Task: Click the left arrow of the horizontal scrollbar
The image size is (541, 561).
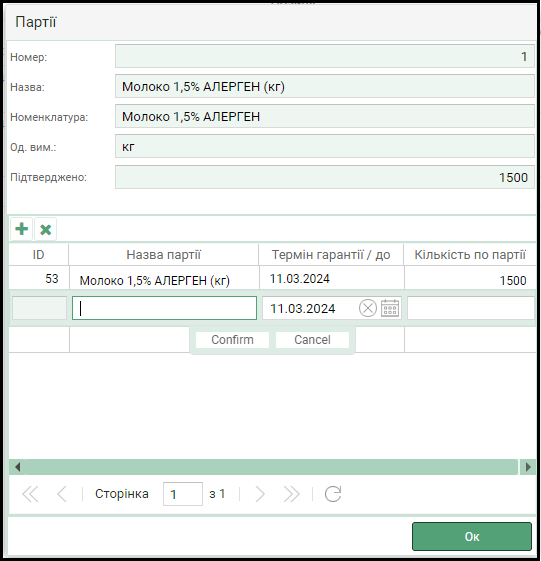Action: (x=17, y=467)
